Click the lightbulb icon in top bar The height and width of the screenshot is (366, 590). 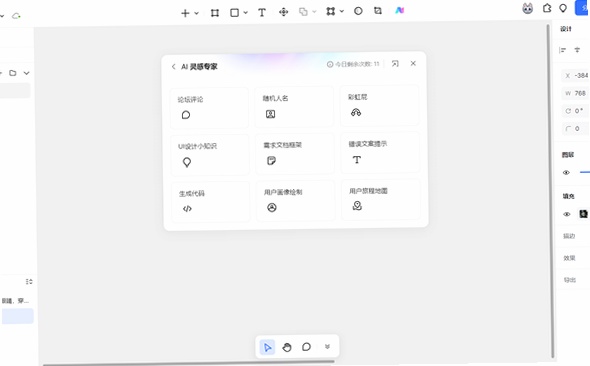[563, 8]
